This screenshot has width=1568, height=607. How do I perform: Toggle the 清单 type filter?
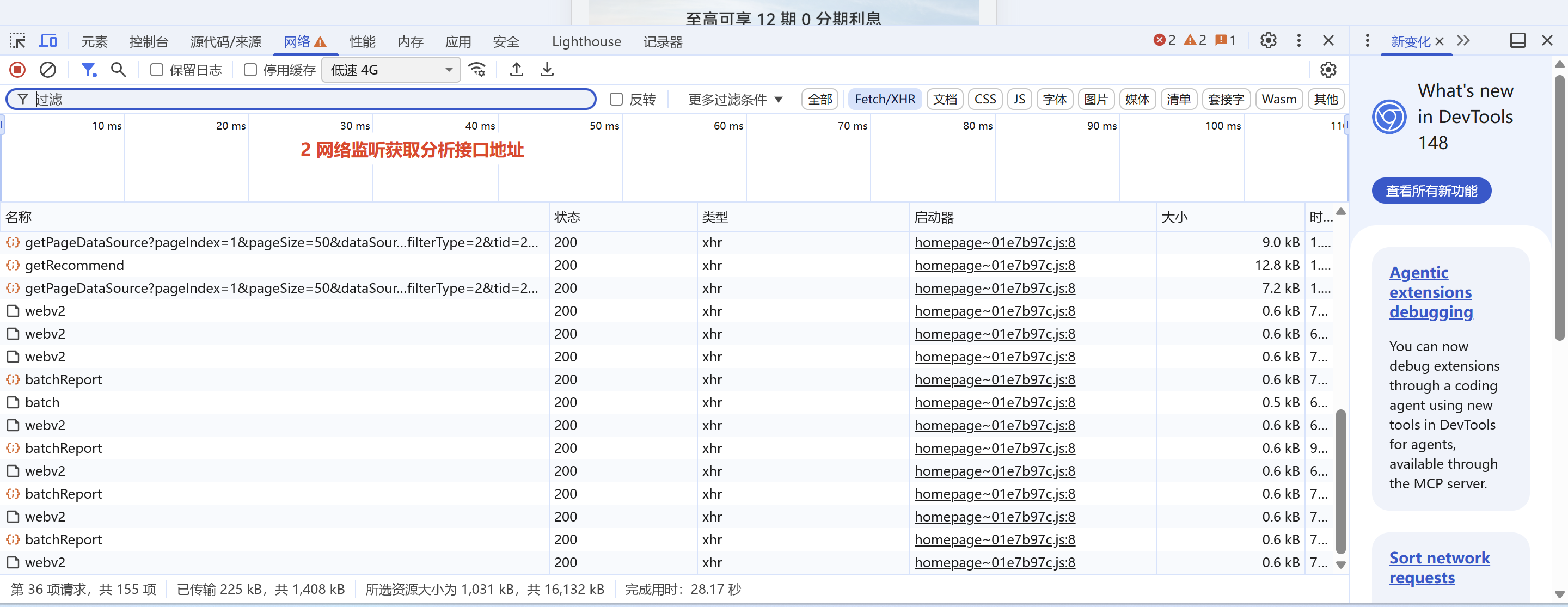coord(1179,99)
